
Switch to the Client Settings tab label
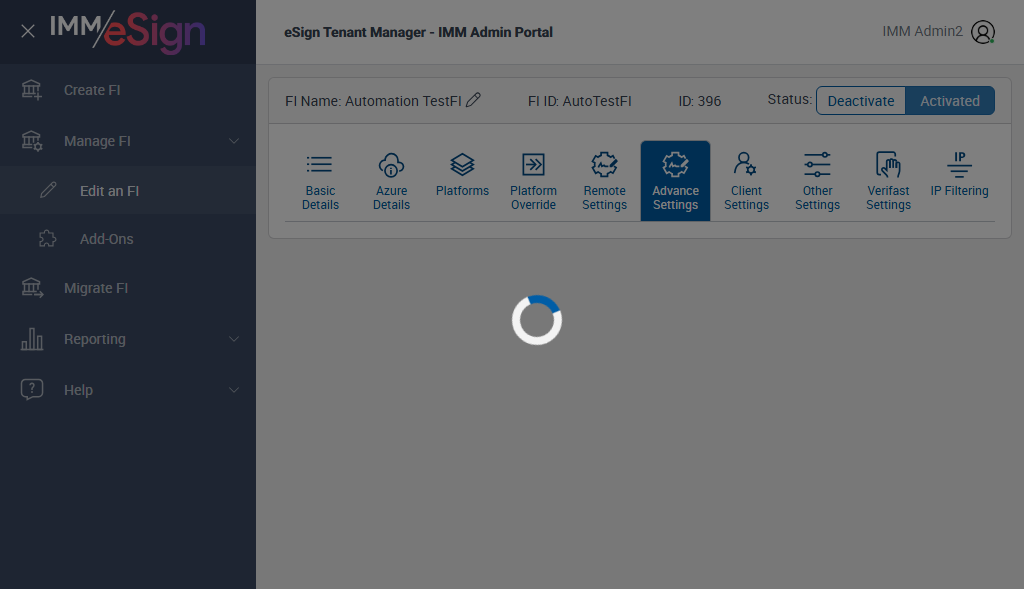[x=746, y=198]
